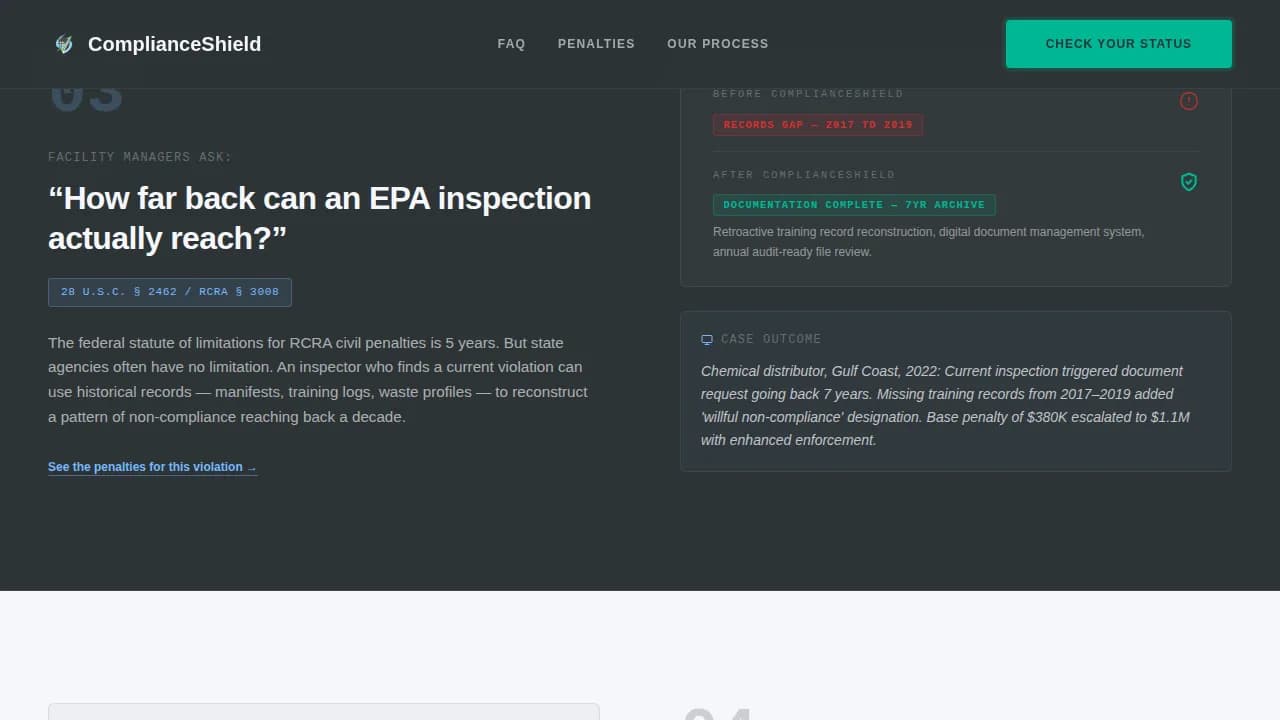Viewport: 1280px width, 720px height.
Task: Open the FAQ nav item
Action: coord(511,44)
